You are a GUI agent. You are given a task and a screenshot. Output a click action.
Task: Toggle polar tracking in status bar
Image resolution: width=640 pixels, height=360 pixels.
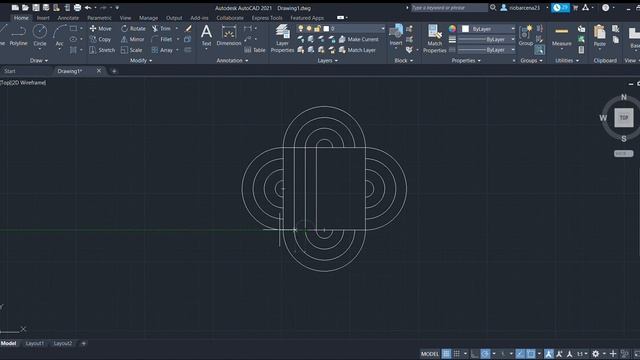click(485, 353)
